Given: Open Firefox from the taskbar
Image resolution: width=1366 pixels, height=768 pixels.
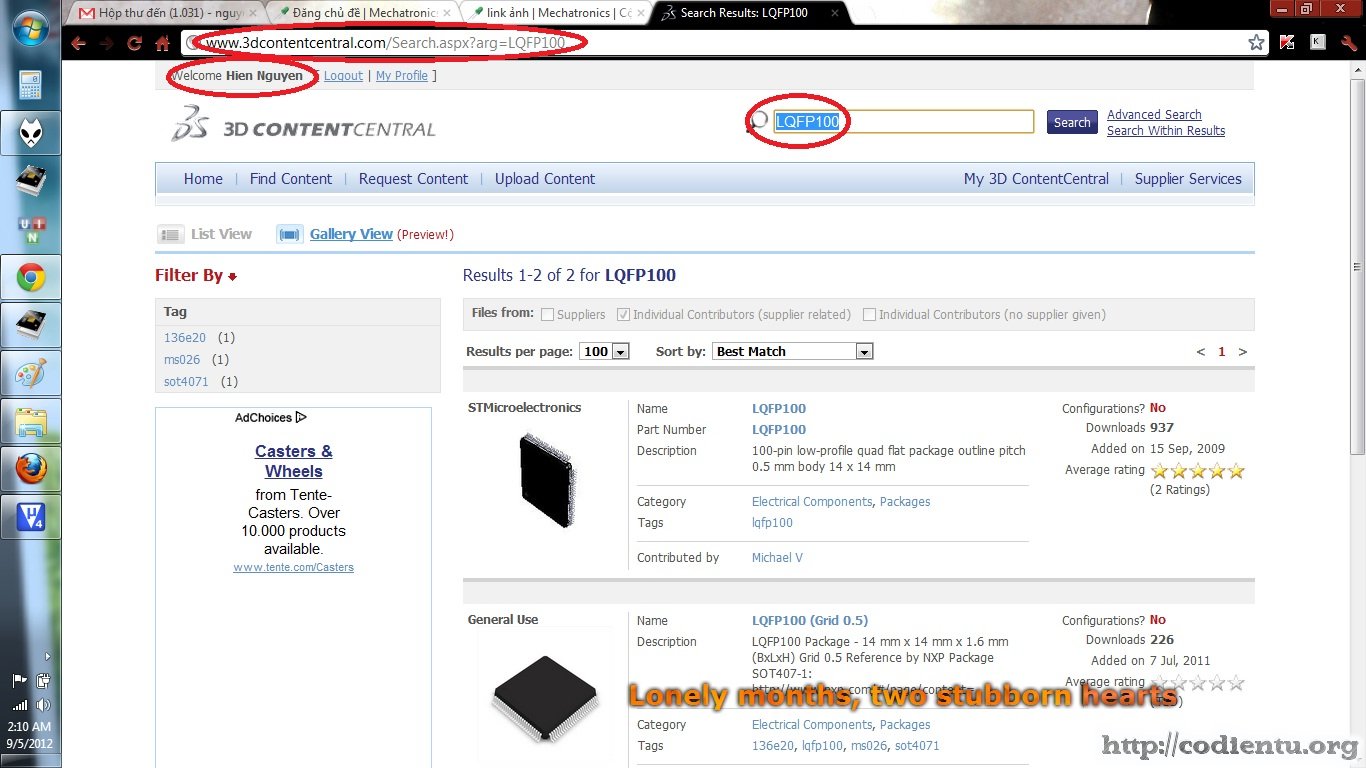Looking at the screenshot, I should (30, 469).
